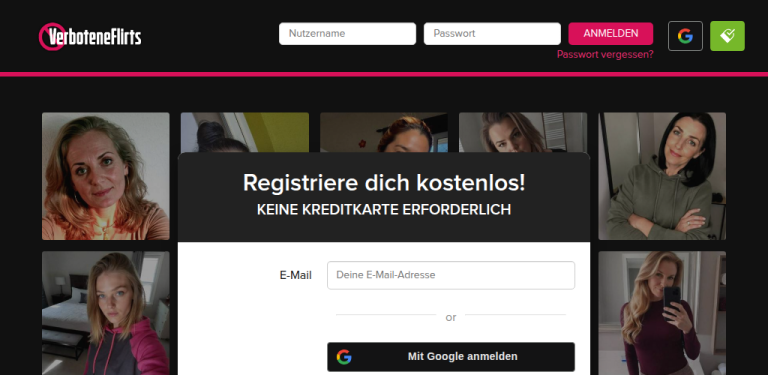Focus the Nutzername input field
The image size is (768, 375).
pyautogui.click(x=347, y=34)
